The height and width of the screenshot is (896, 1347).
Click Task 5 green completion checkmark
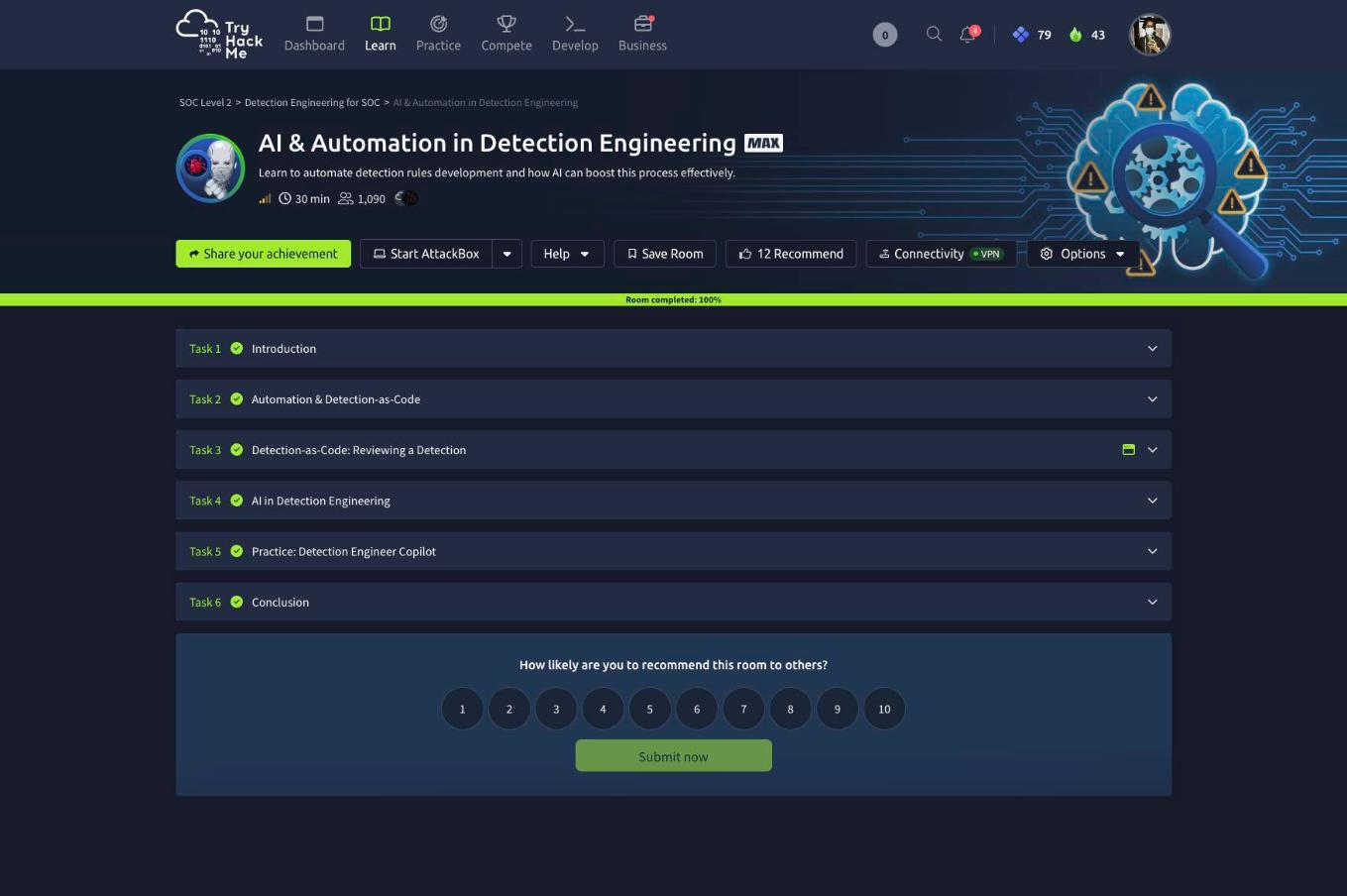[x=237, y=551]
